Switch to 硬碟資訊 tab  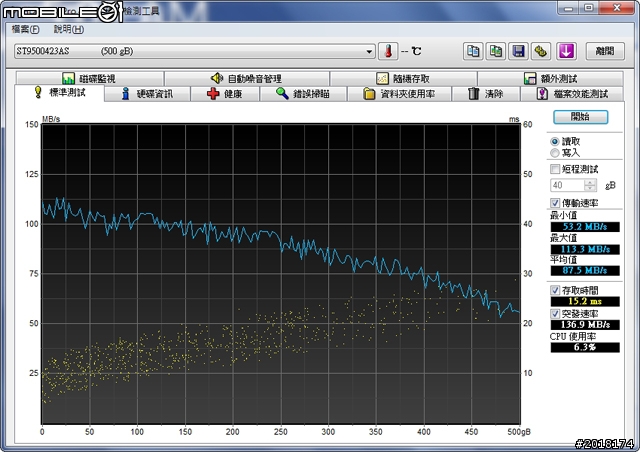147,94
